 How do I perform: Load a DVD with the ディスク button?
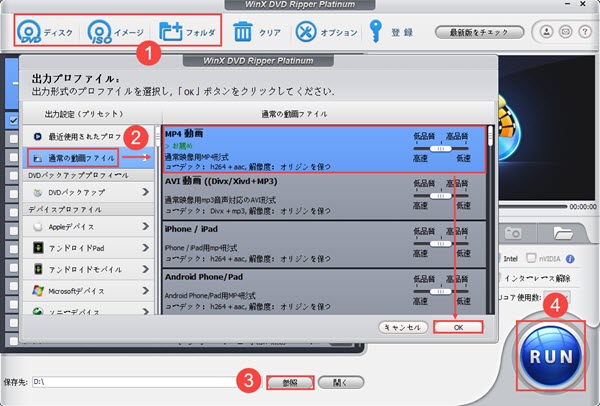click(x=45, y=32)
